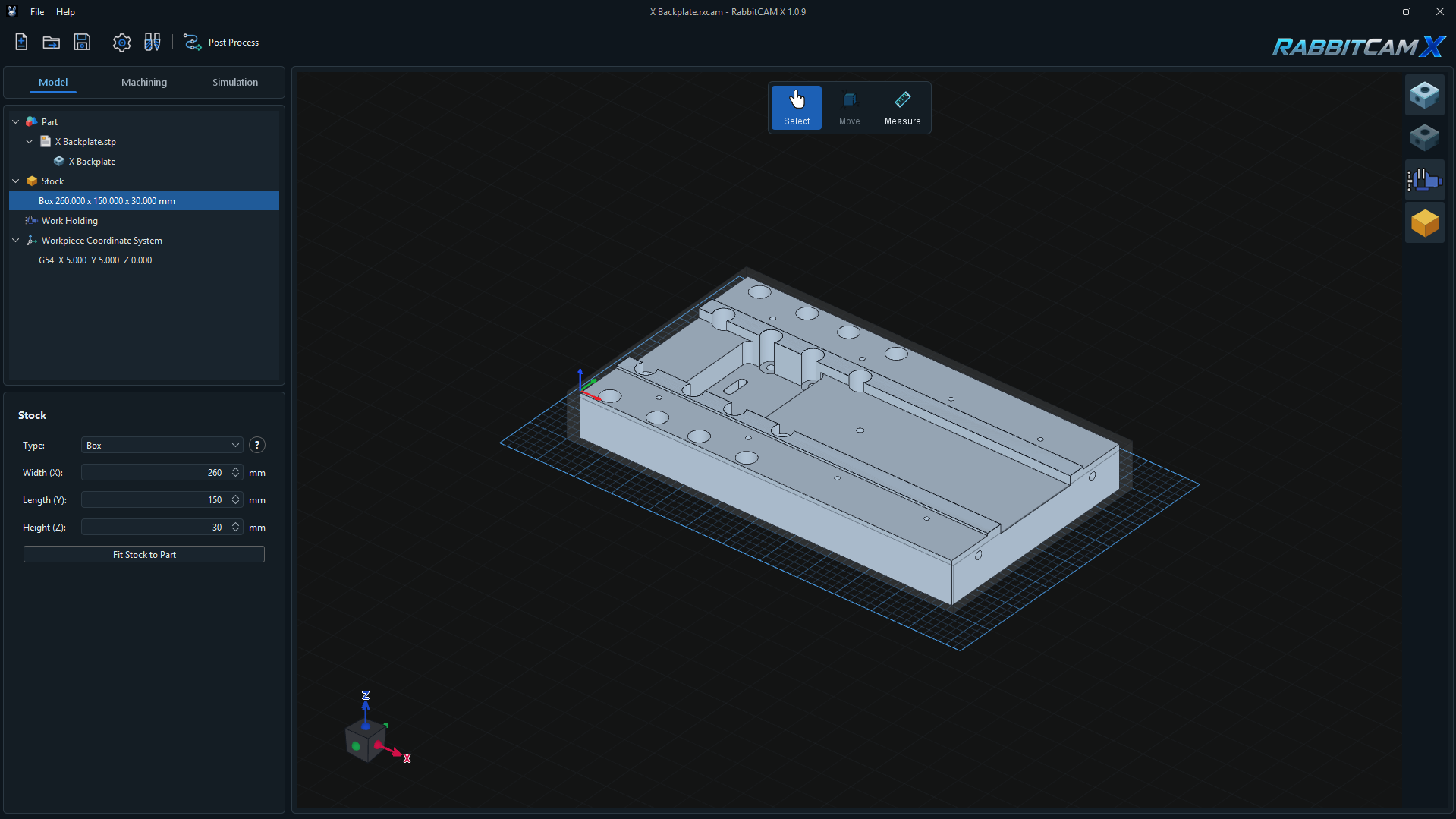Click Fit Stock to Part button
Viewport: 1456px width, 819px height.
pos(144,555)
